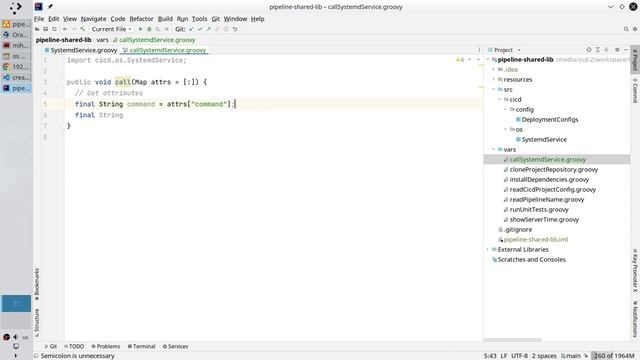Expand the .idea folder

point(494,69)
